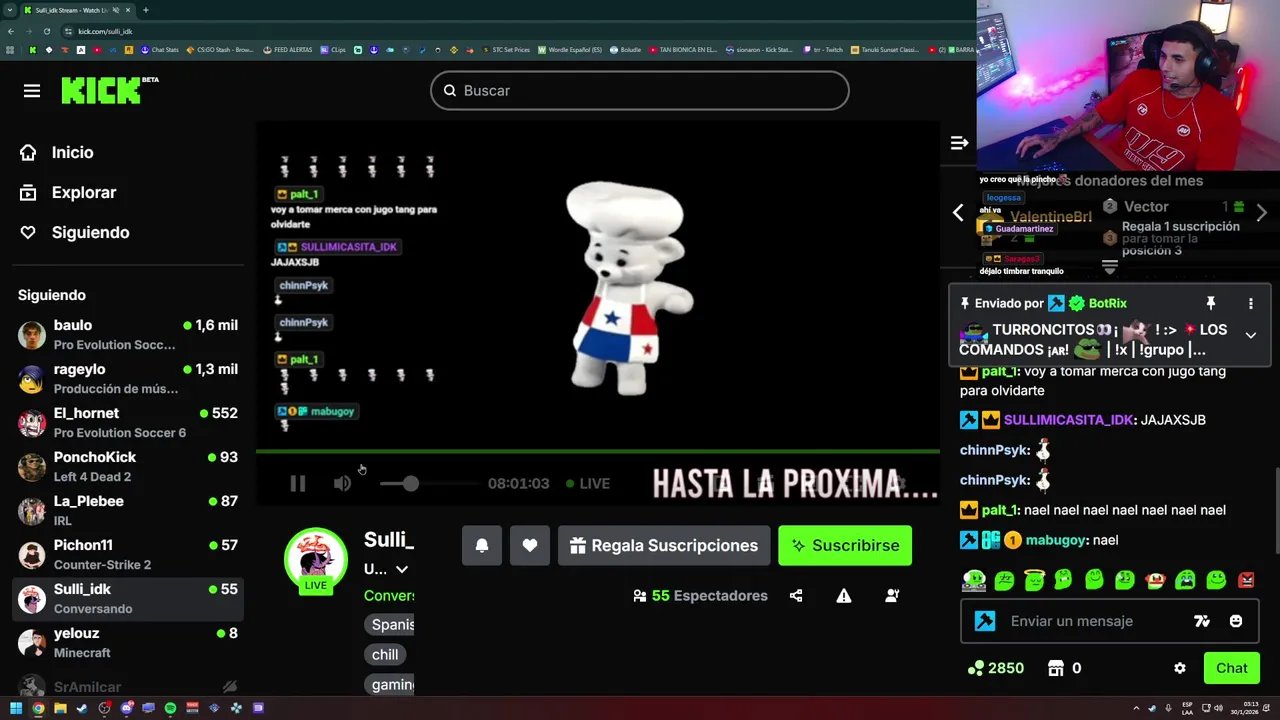Viewport: 1280px width, 720px height.
Task: Open the emoji picker smiley
Action: (1236, 621)
